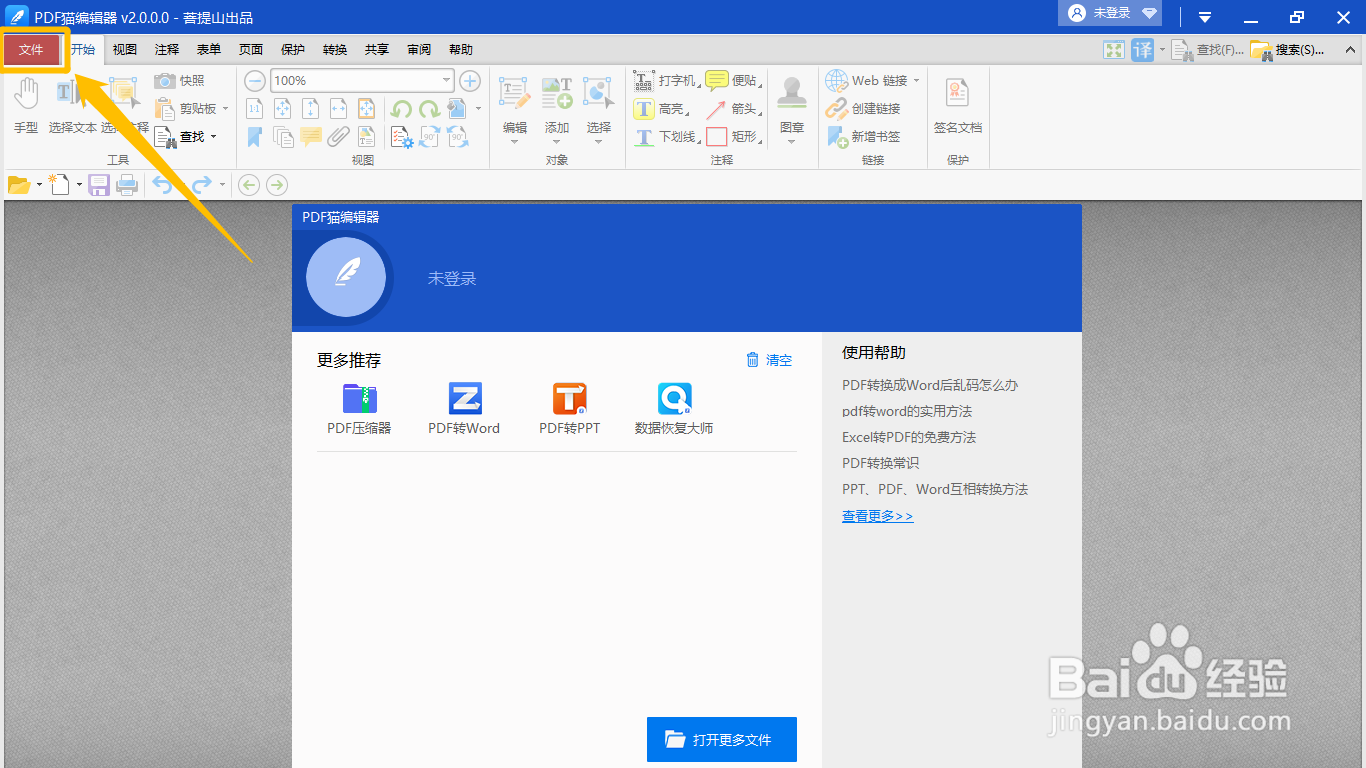Go to previous view green arrow

[x=249, y=184]
